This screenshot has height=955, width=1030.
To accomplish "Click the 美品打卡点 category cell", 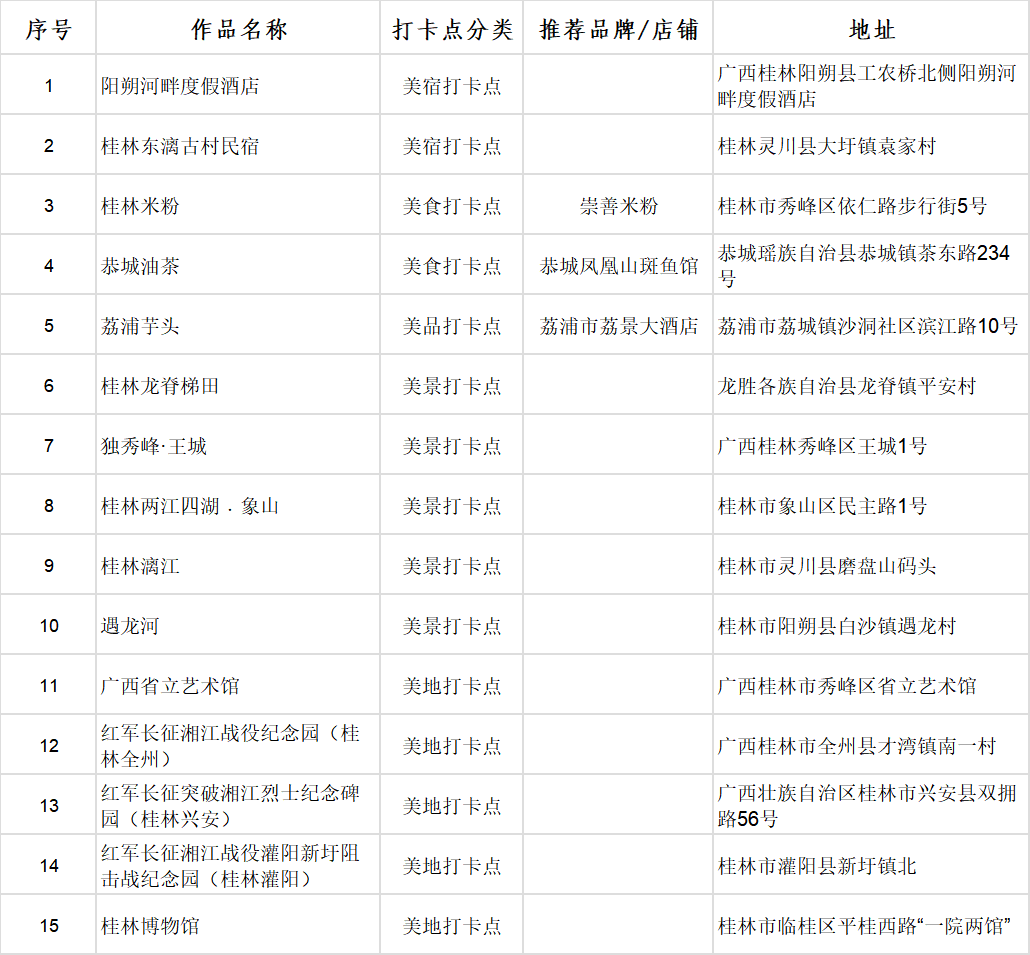I will pos(452,326).
